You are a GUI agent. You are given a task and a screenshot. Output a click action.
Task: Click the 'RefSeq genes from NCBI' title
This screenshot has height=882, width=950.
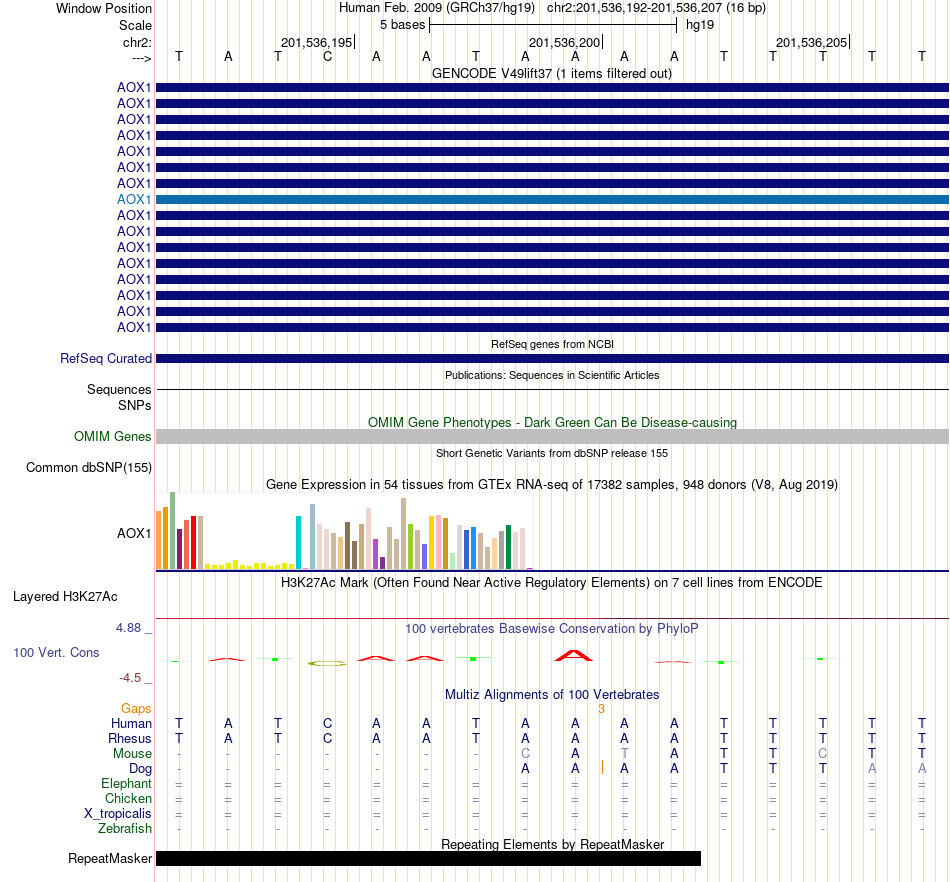pos(552,344)
